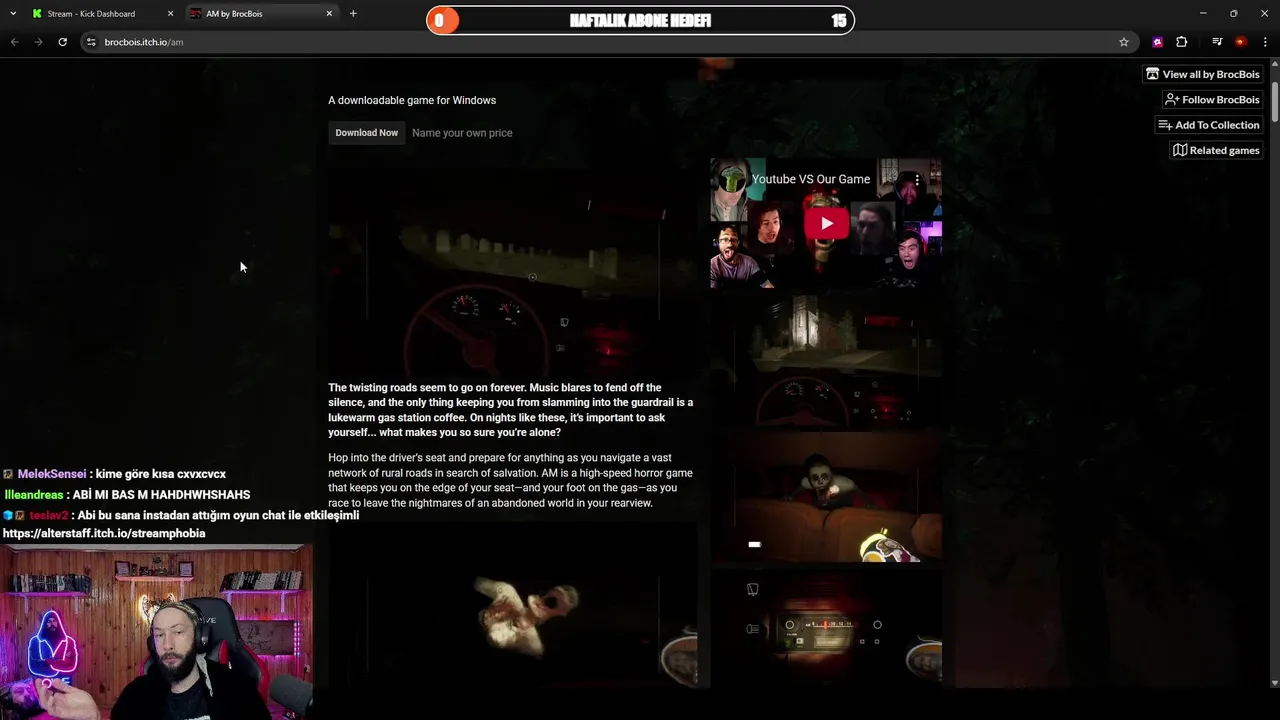Open the Chrome three-dot menu
The image size is (1280, 720).
pos(1265,42)
